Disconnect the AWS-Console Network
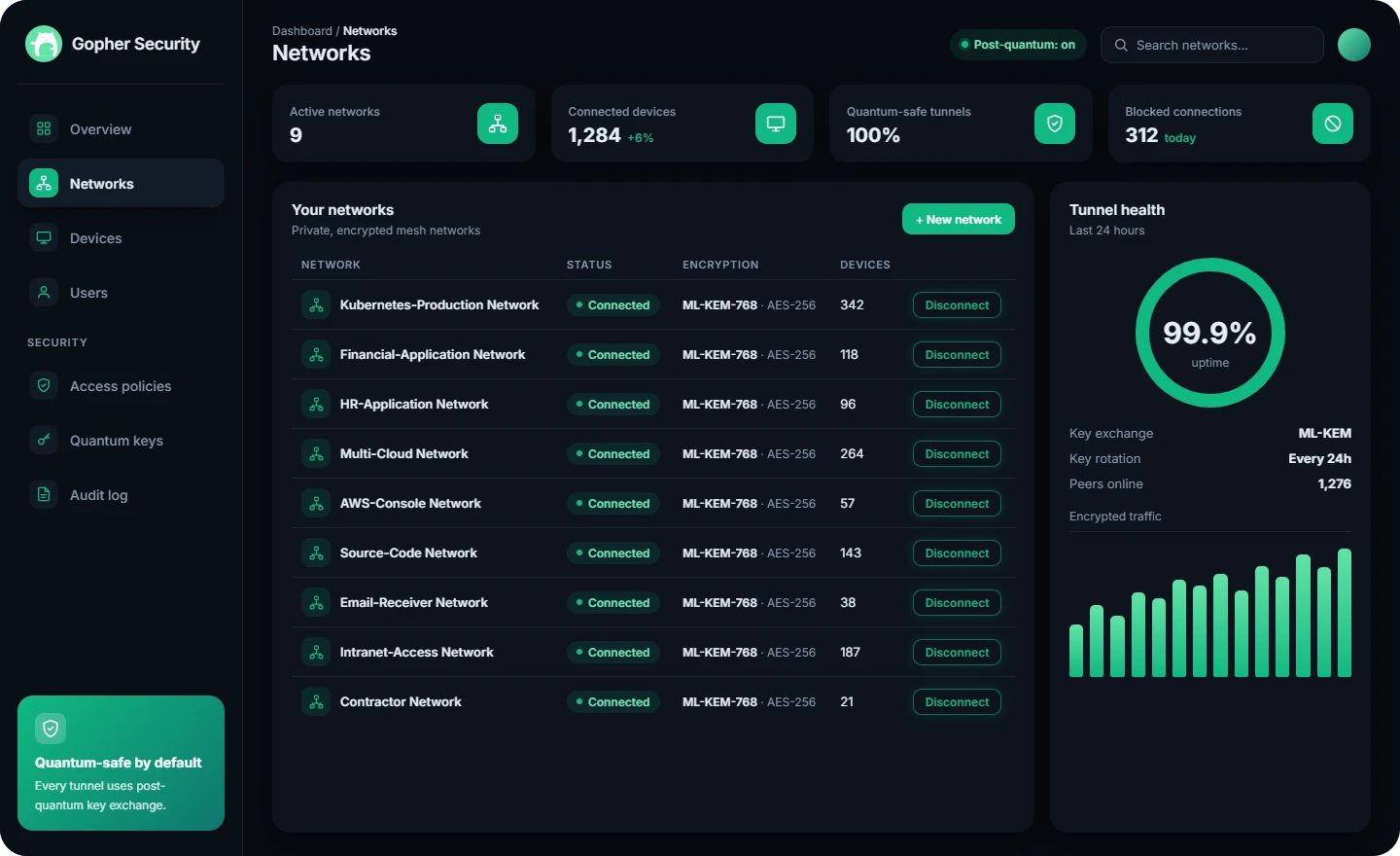This screenshot has width=1400, height=856. (x=957, y=504)
